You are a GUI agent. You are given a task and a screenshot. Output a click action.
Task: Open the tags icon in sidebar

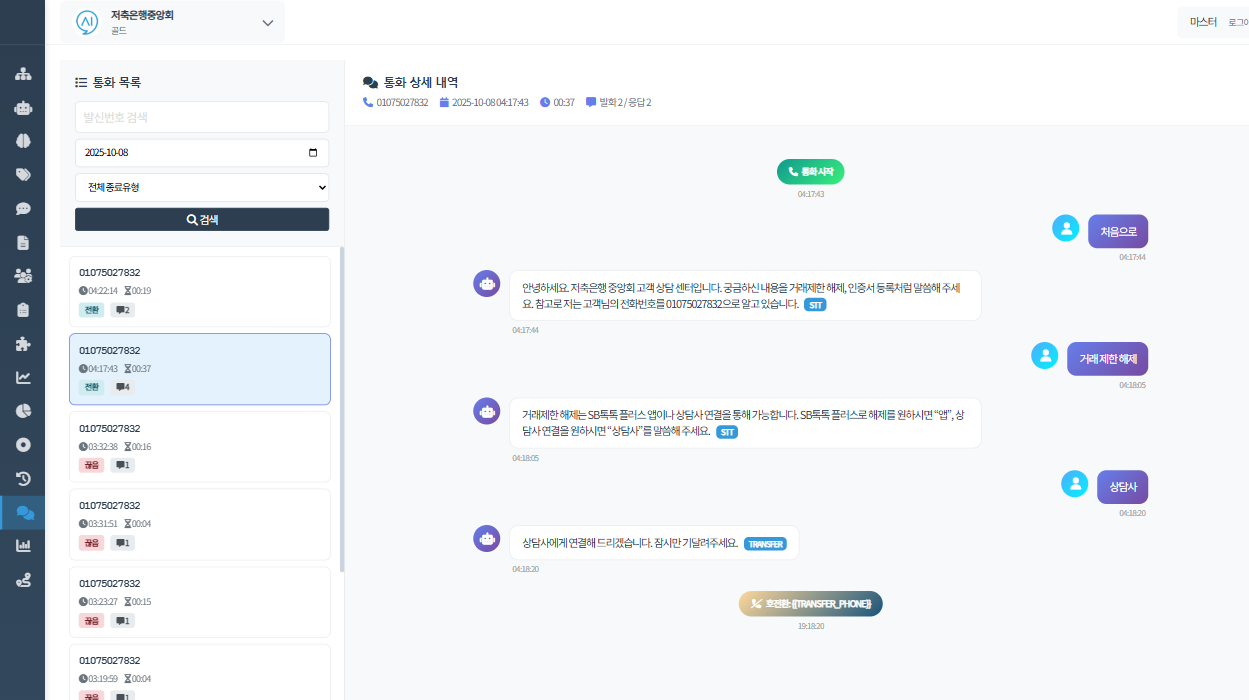23,175
